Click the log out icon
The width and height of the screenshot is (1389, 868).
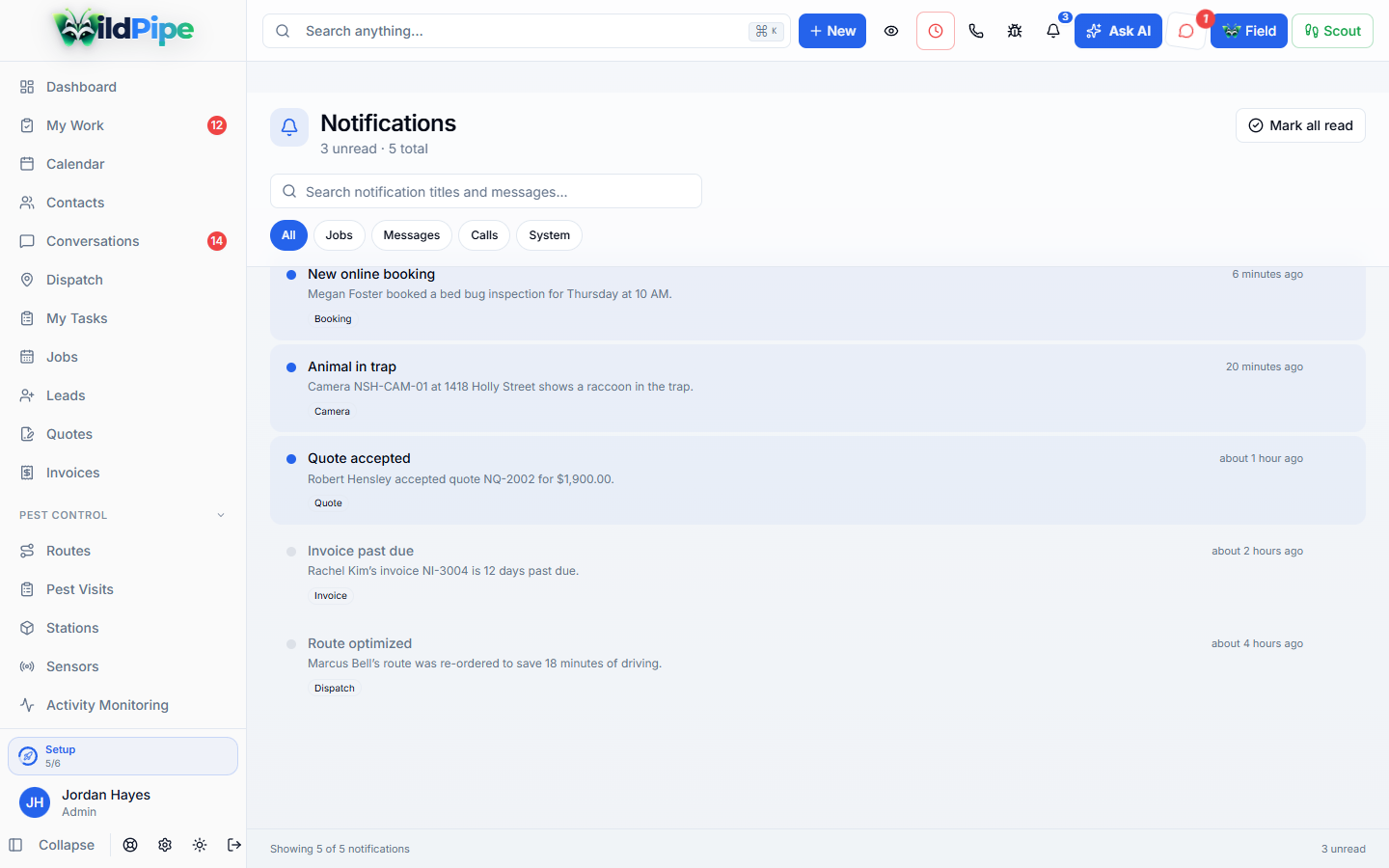point(234,845)
